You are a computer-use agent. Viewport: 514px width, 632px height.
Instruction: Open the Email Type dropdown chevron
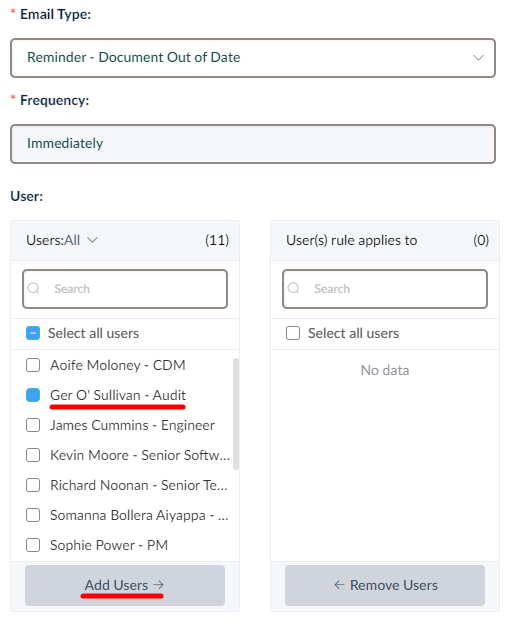click(x=478, y=58)
